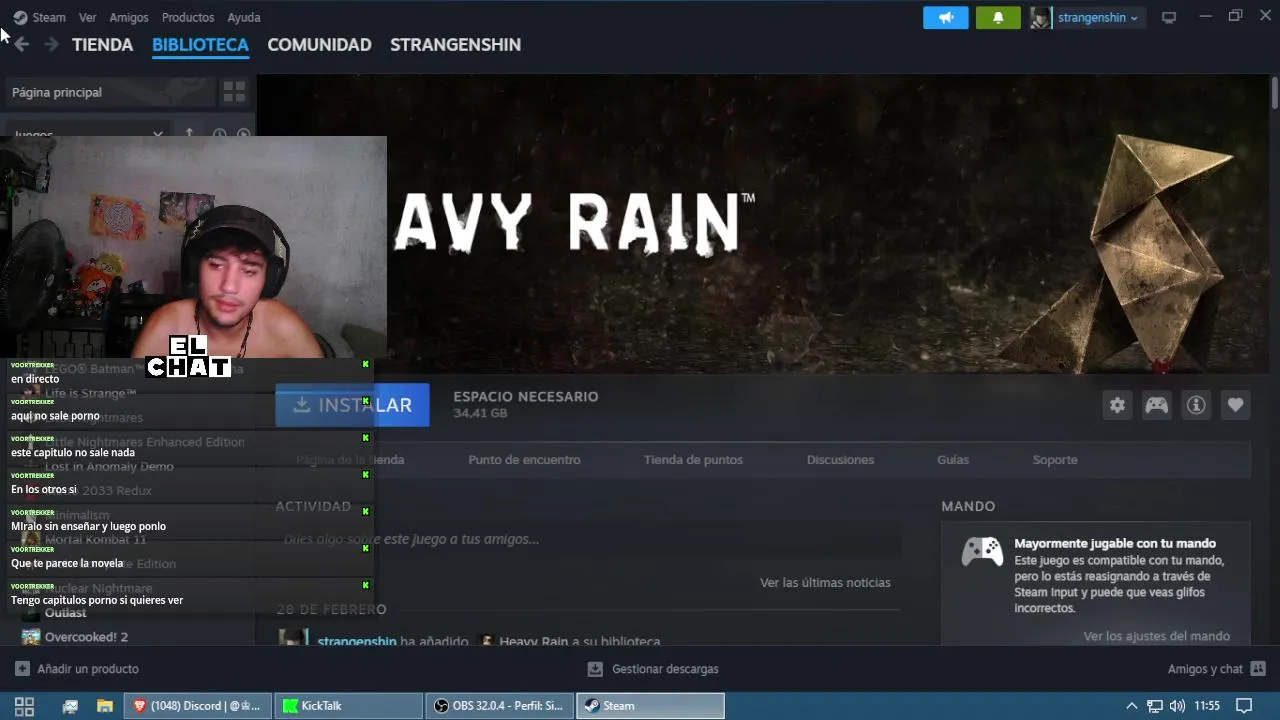Dismiss 'Que te parece la novela' chat message
1280x720 pixels.
(366, 549)
